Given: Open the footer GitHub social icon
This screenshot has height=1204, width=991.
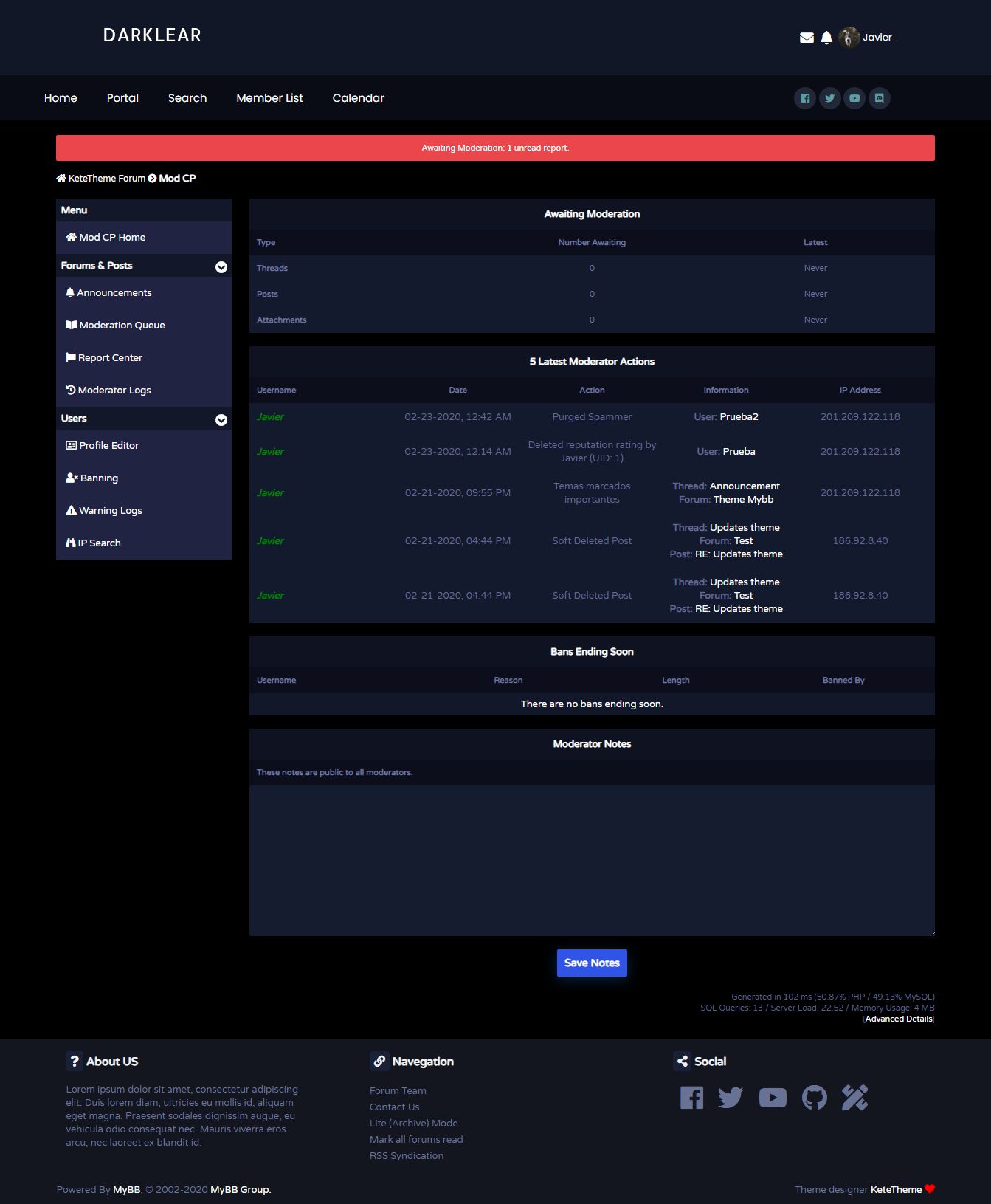Looking at the screenshot, I should click(x=815, y=1098).
